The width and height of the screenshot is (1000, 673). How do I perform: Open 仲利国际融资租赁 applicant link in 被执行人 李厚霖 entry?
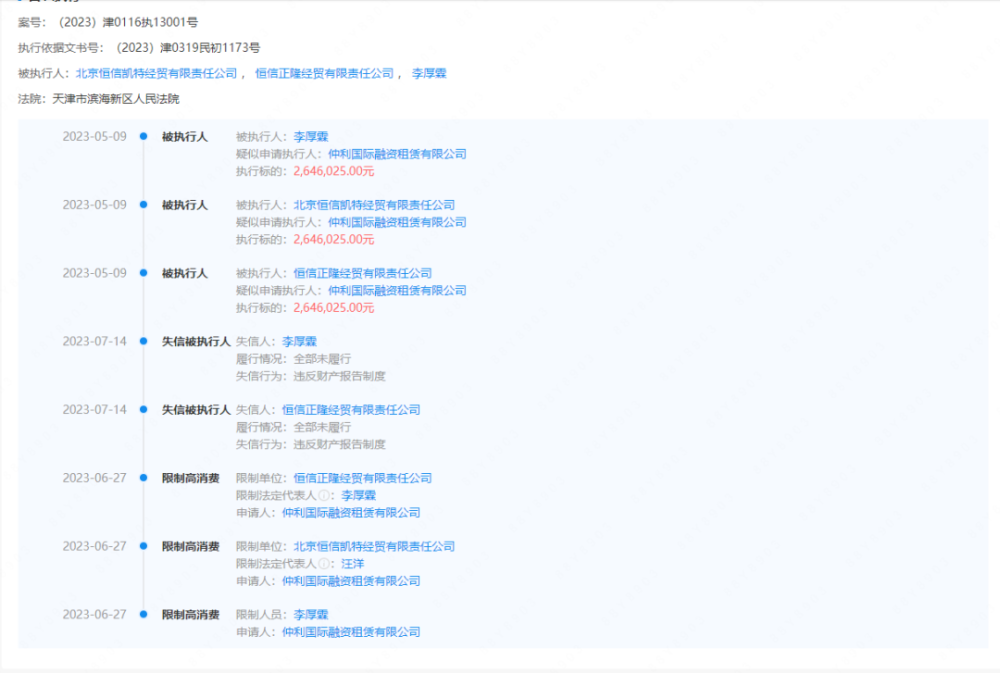pos(397,154)
